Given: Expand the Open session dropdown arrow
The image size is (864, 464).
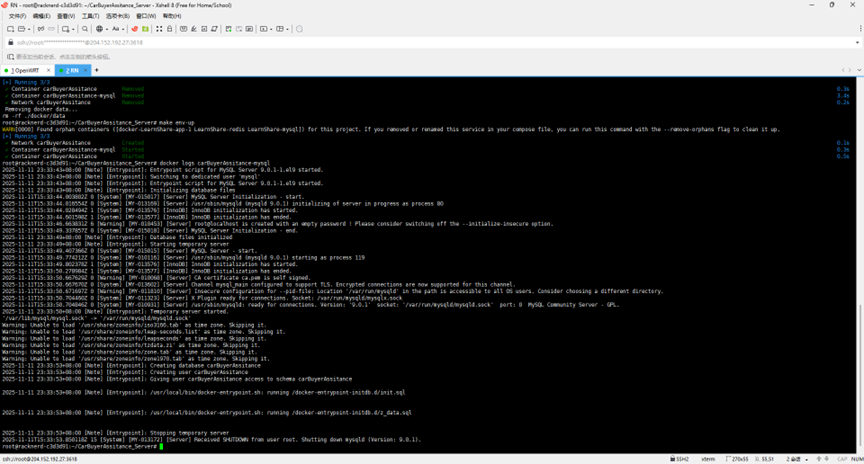Looking at the screenshot, I should [29, 29].
